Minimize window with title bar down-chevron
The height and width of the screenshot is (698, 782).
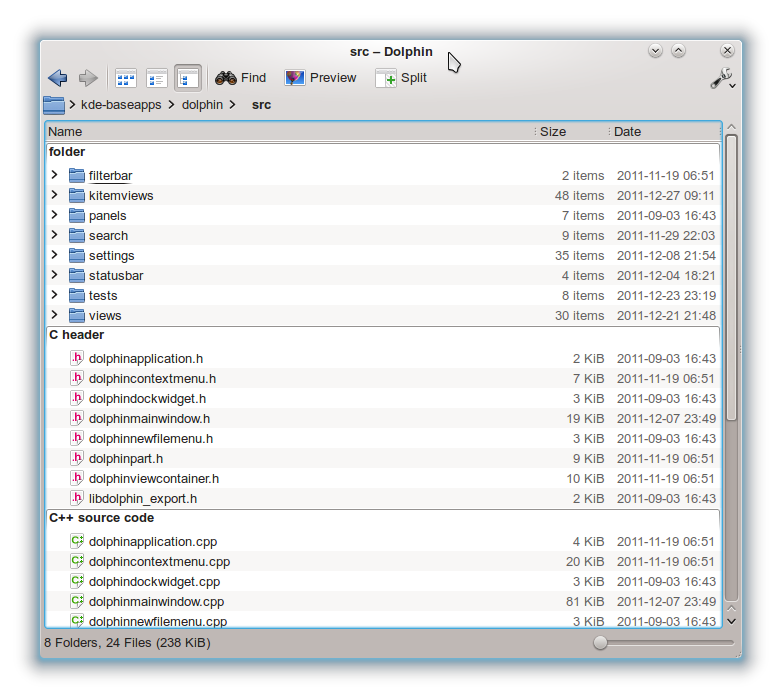[x=655, y=51]
